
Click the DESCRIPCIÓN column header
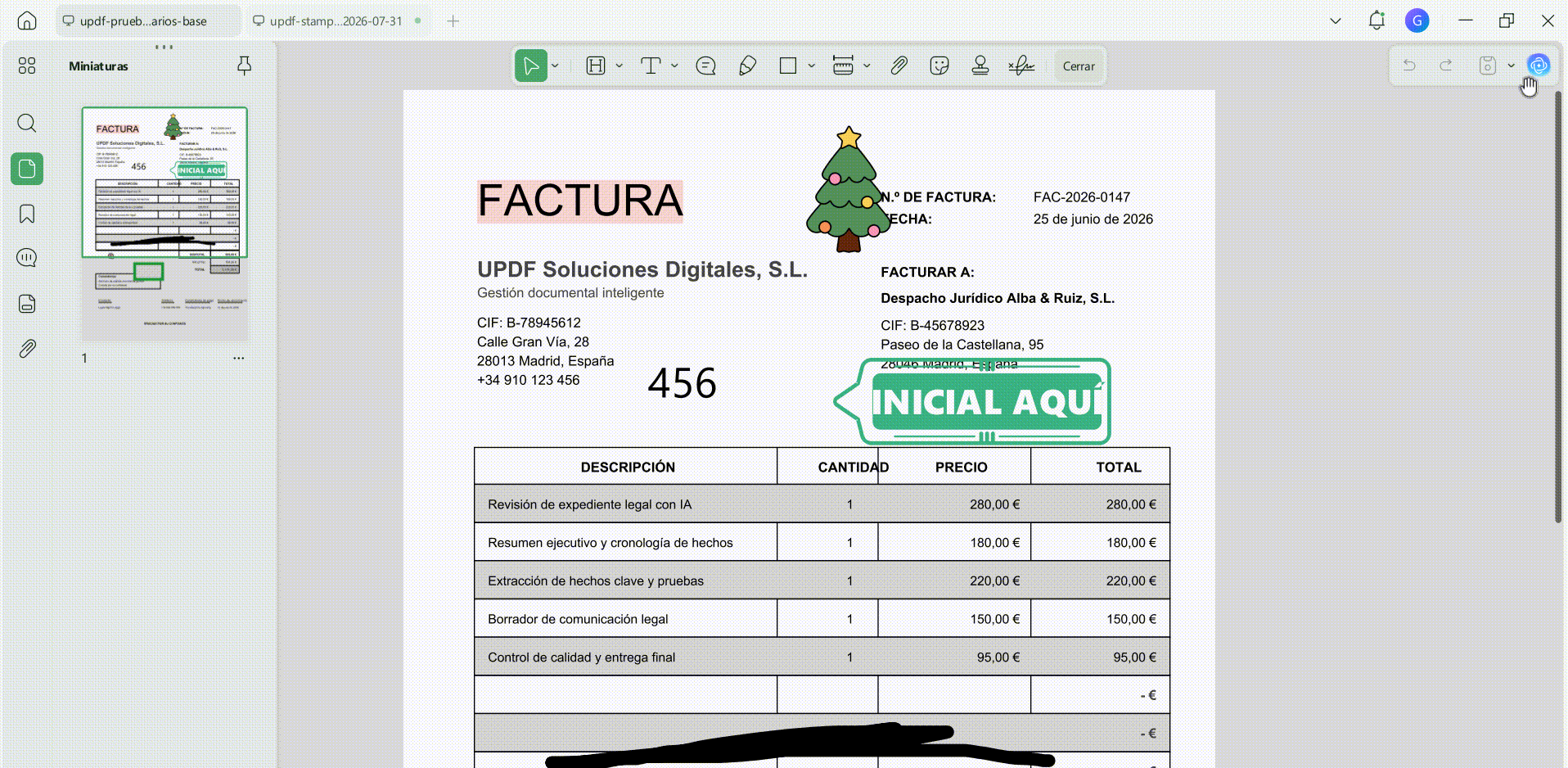628,468
